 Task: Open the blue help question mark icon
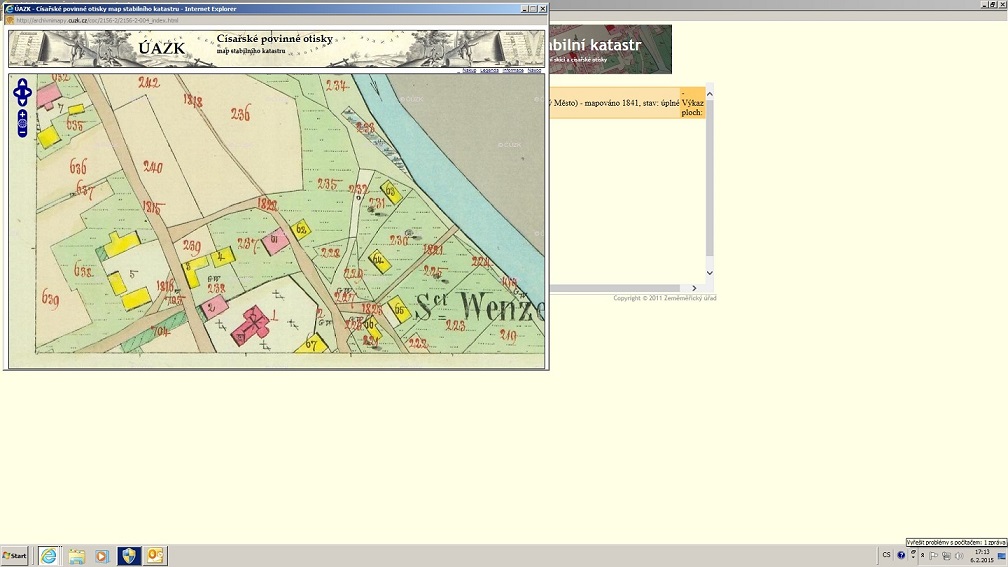coord(901,555)
